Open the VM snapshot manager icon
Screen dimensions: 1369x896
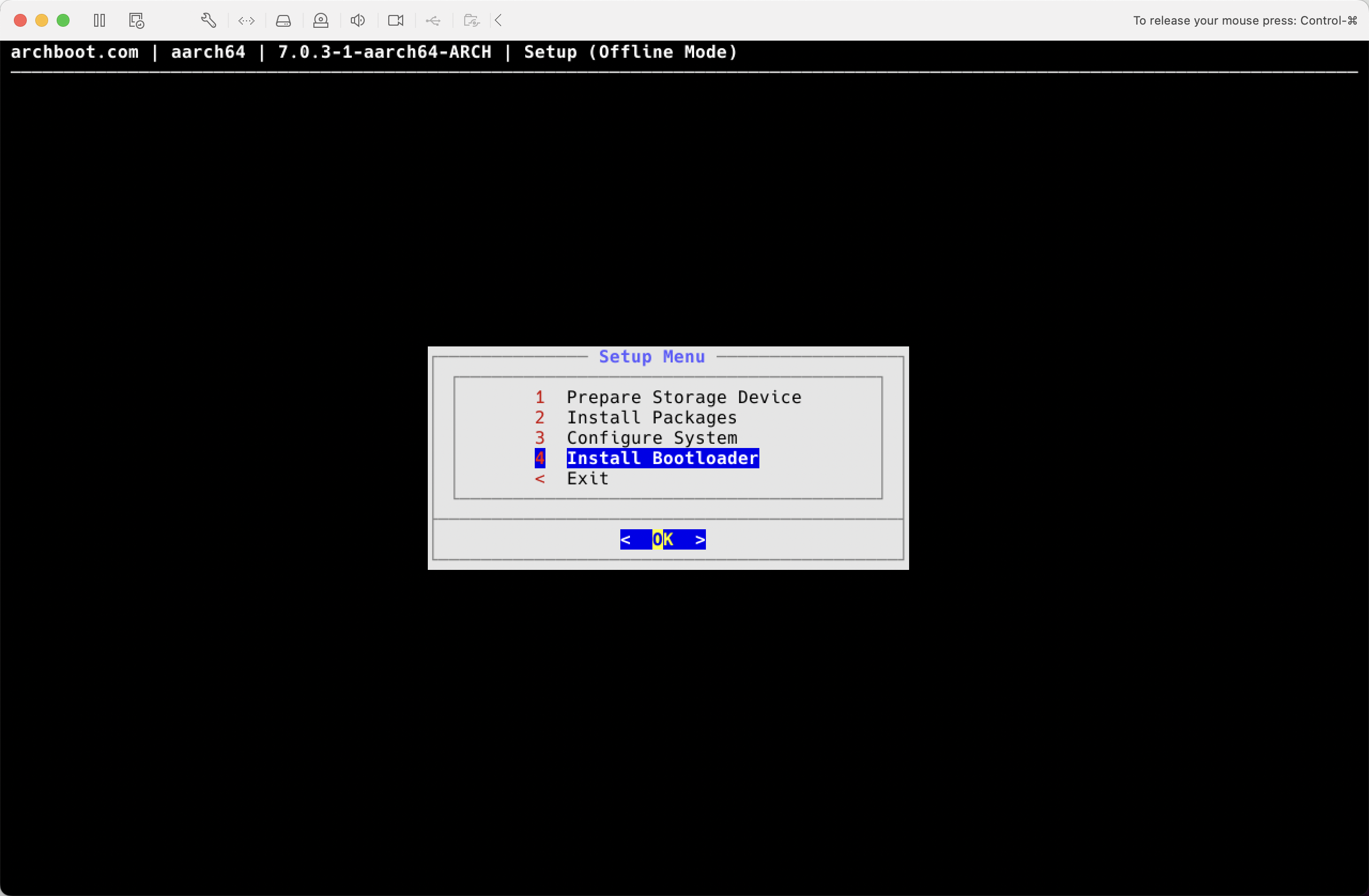[136, 21]
